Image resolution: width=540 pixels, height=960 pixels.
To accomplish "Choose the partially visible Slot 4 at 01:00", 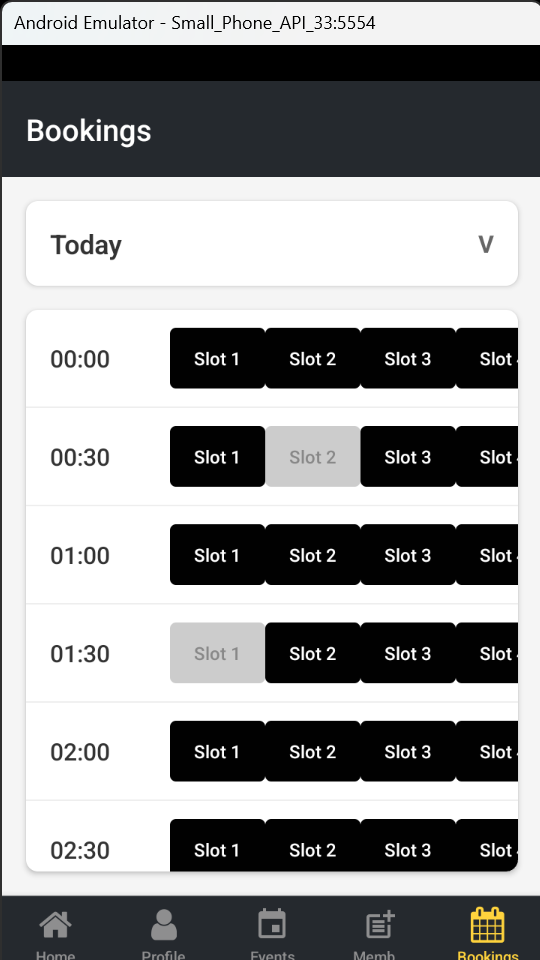I will pos(487,555).
